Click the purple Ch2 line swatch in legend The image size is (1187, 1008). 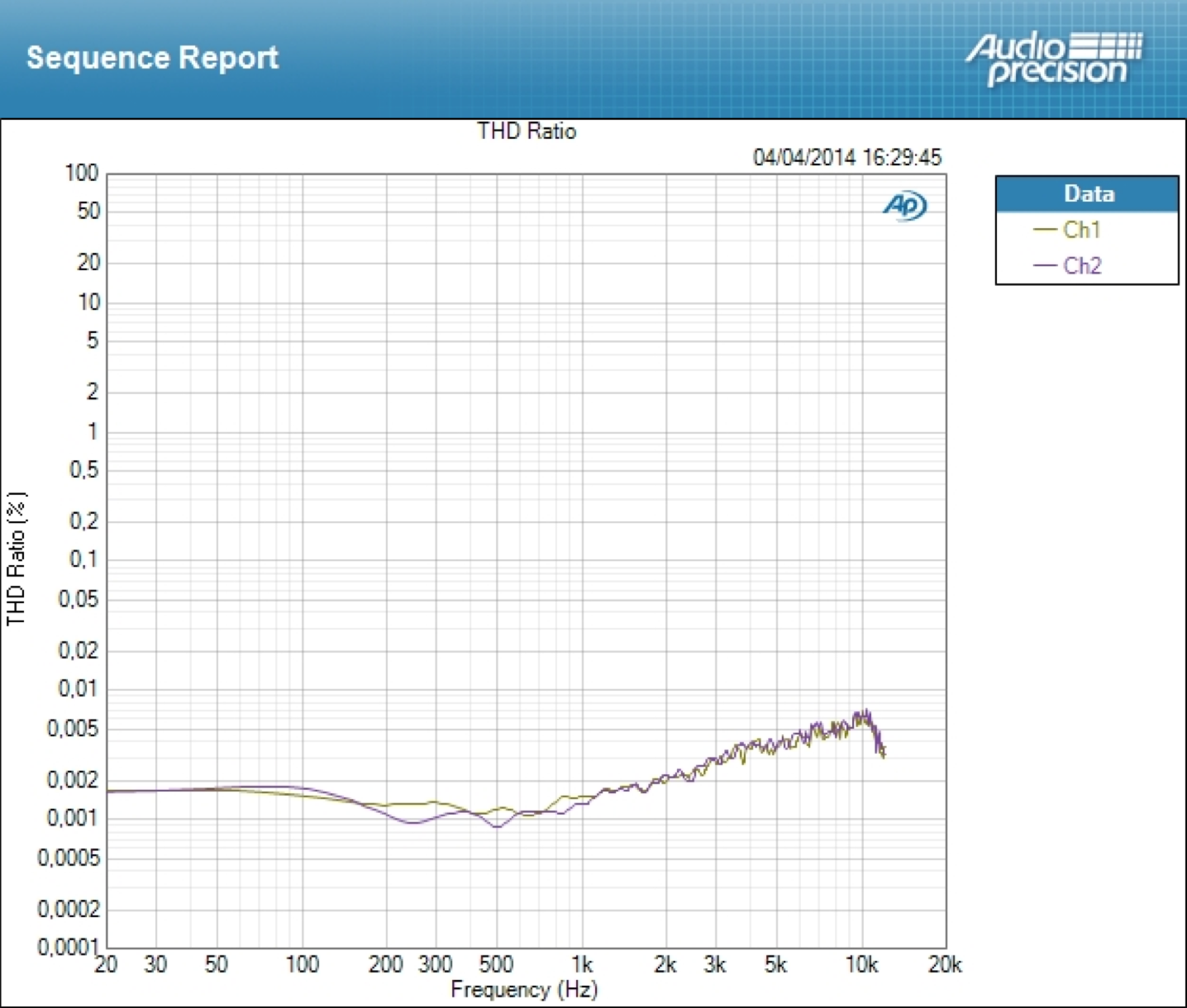[x=1045, y=266]
